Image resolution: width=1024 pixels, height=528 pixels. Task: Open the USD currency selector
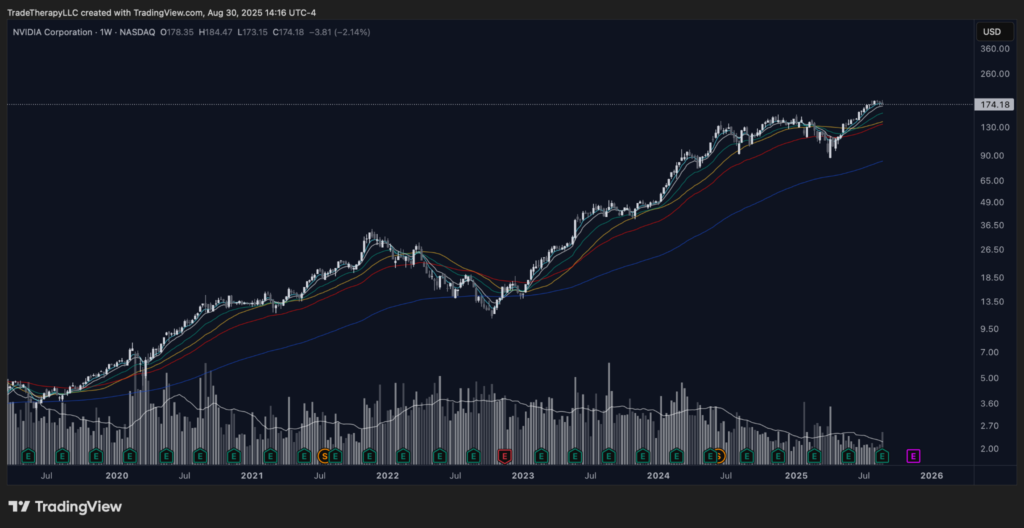point(991,32)
